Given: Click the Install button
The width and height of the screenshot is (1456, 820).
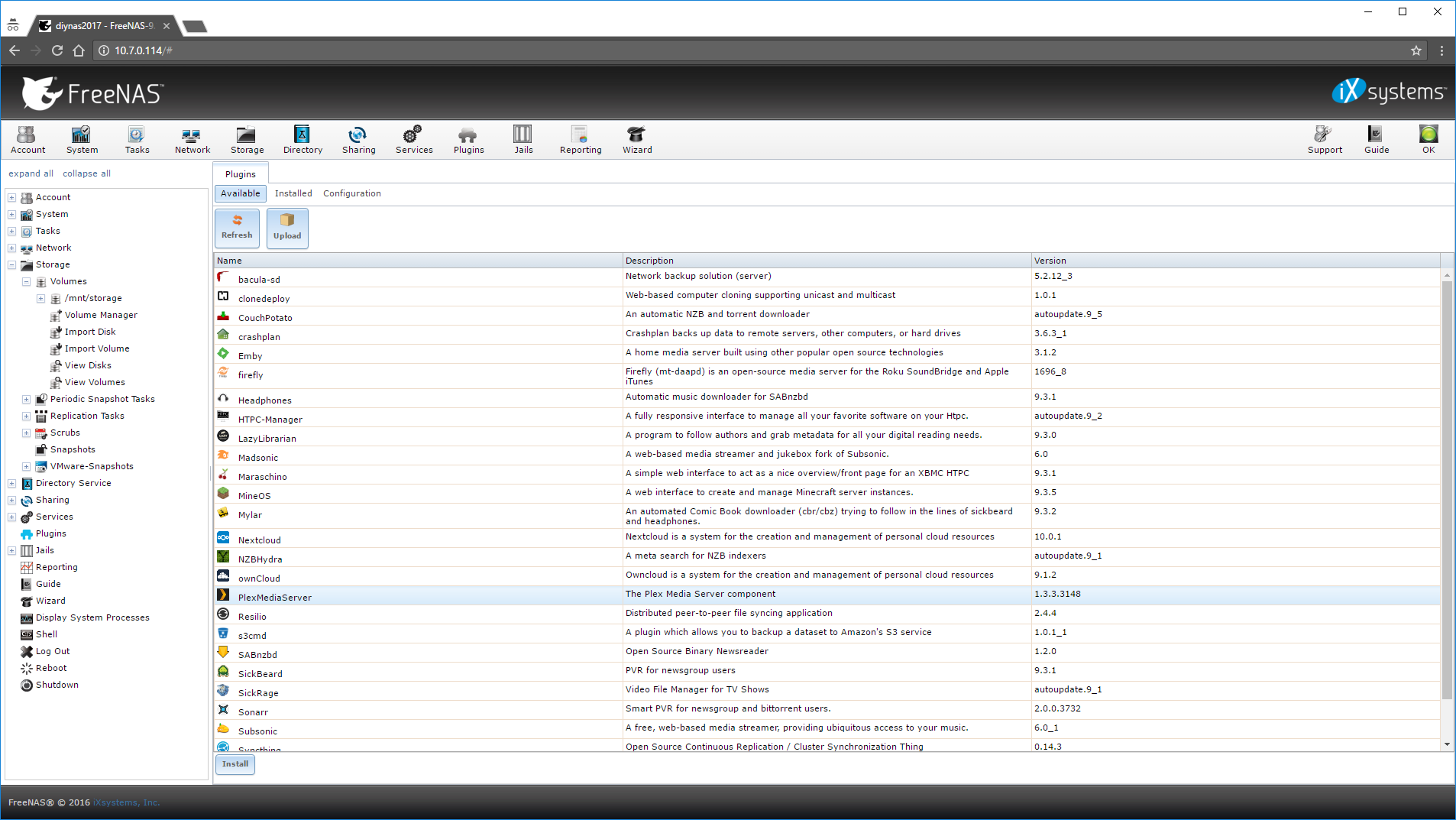Looking at the screenshot, I should [x=235, y=764].
